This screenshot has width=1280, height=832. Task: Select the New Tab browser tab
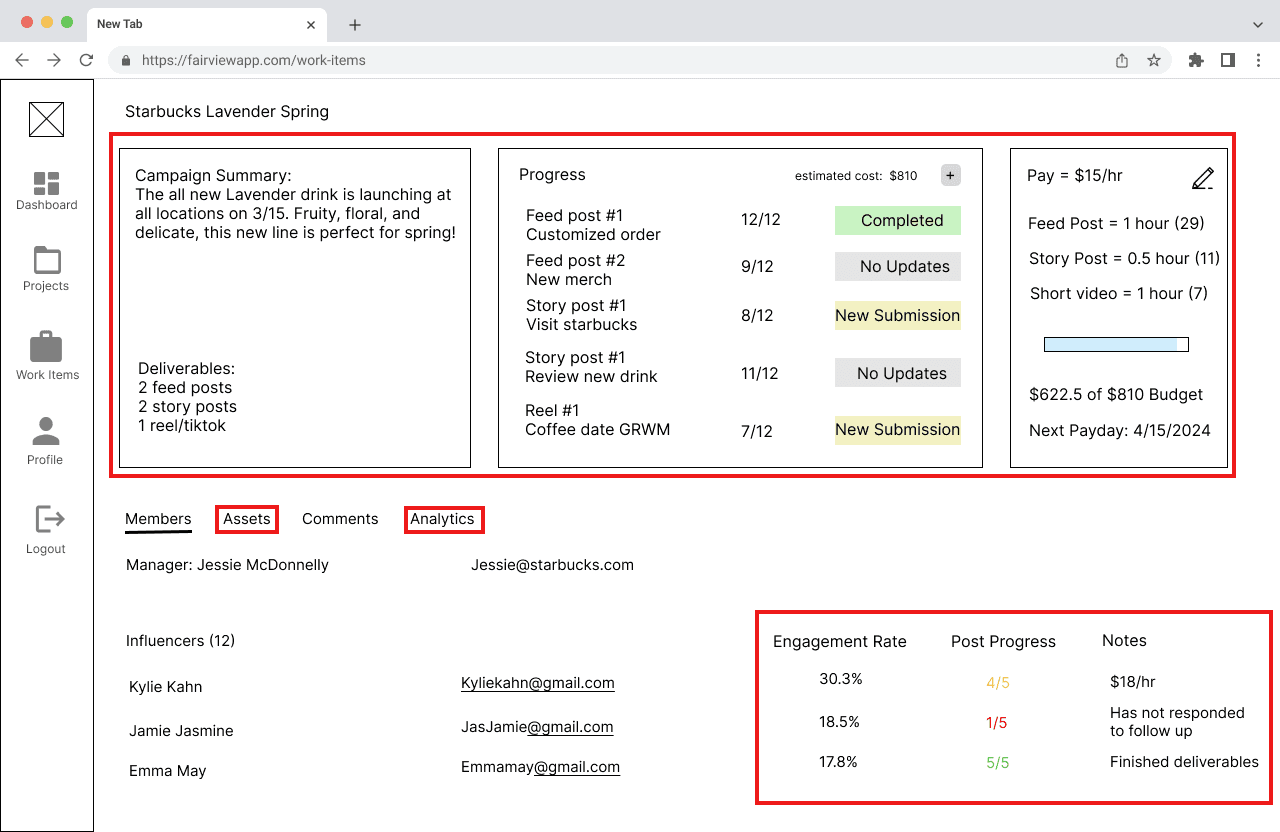[208, 24]
